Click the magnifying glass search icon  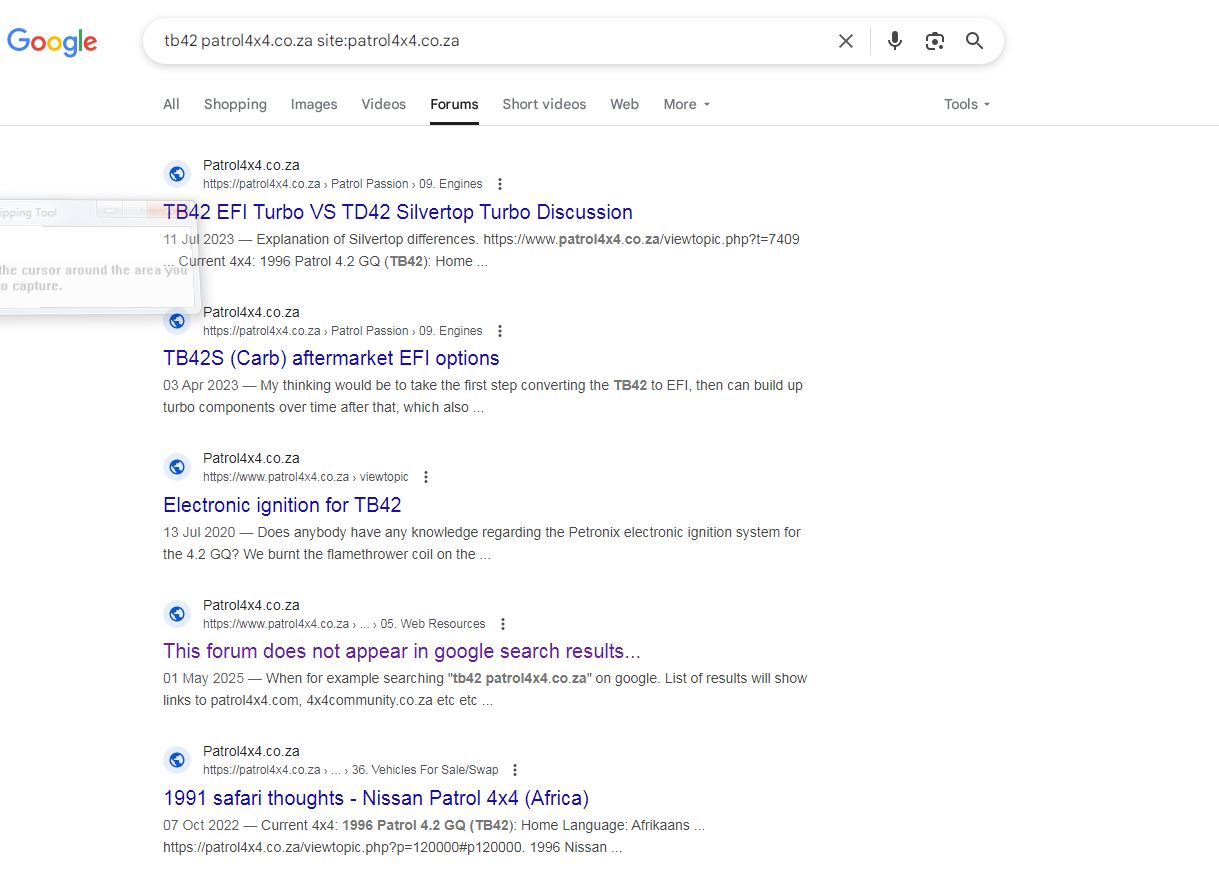click(x=974, y=41)
